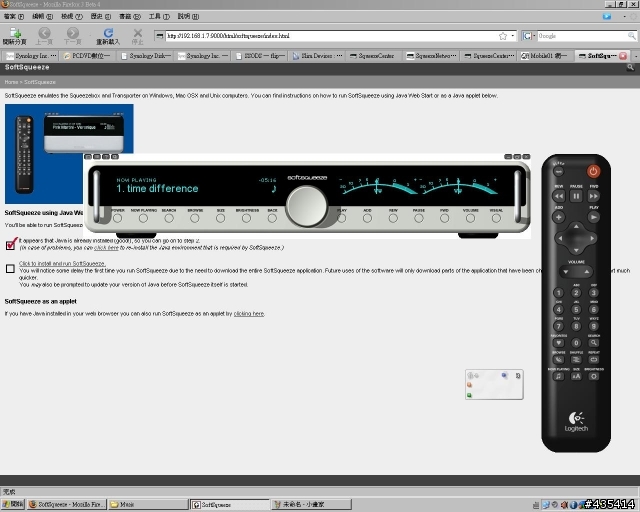640x512 pixels.
Task: Click the browser Stop button
Action: click(x=138, y=36)
